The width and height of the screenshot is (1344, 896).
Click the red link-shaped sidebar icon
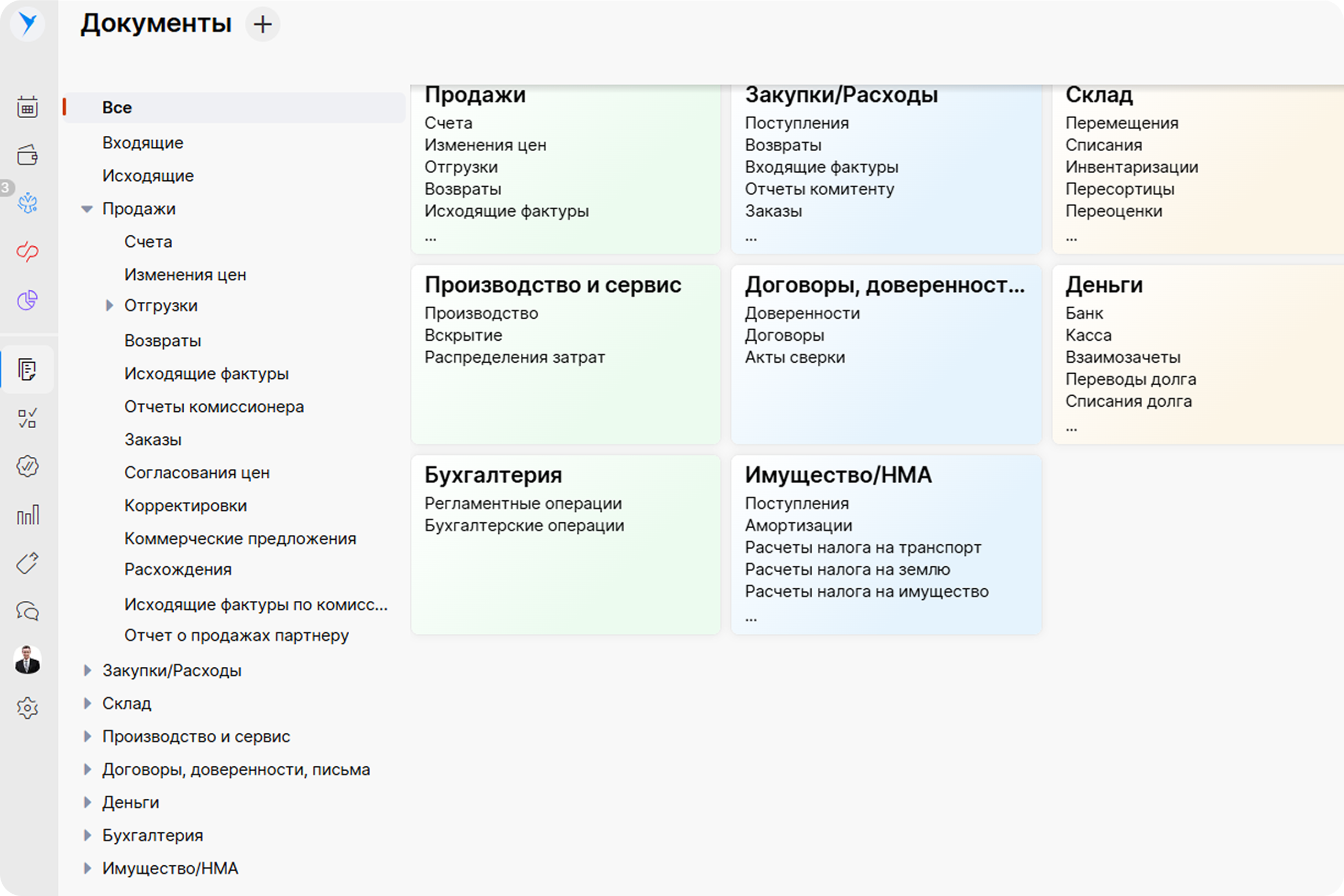tap(27, 251)
